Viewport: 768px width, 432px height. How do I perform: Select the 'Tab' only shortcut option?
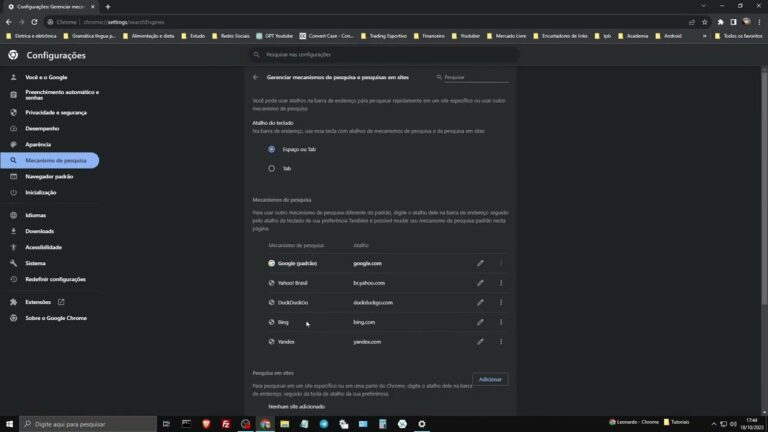[271, 168]
